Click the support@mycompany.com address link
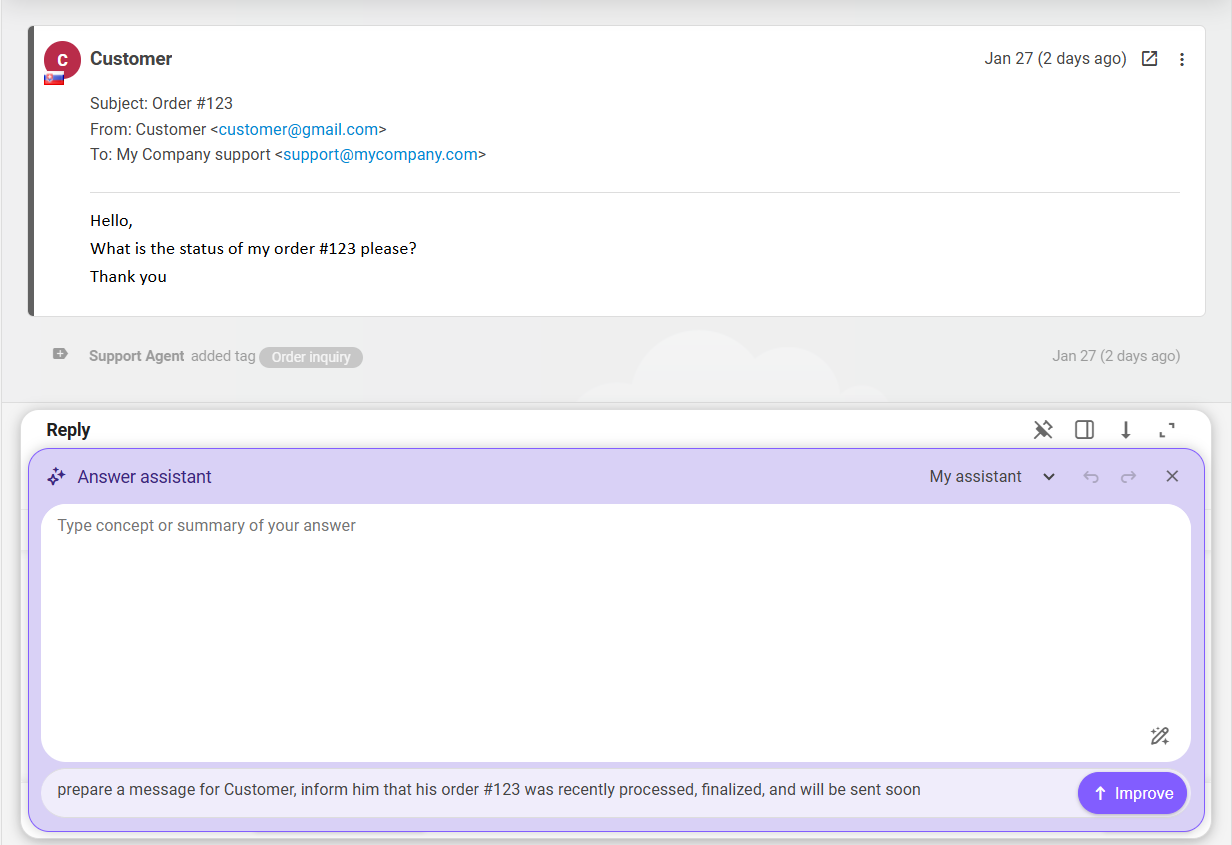This screenshot has width=1232, height=845. point(380,155)
